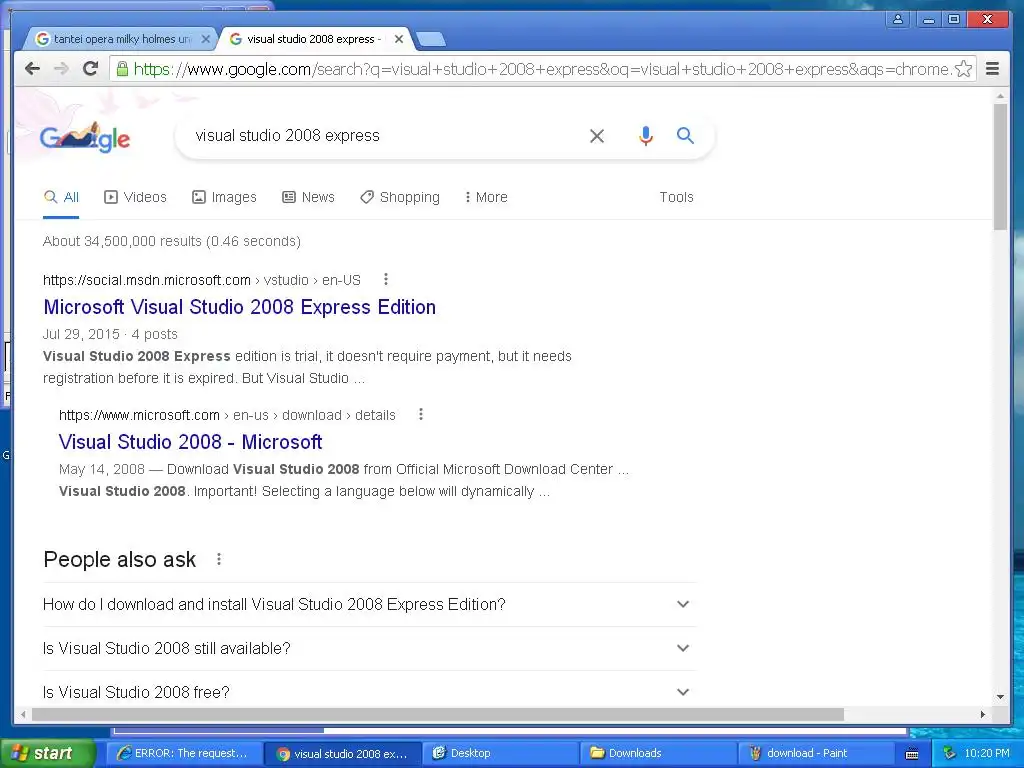This screenshot has height=768, width=1024.
Task: Switch to News results
Action: click(308, 197)
